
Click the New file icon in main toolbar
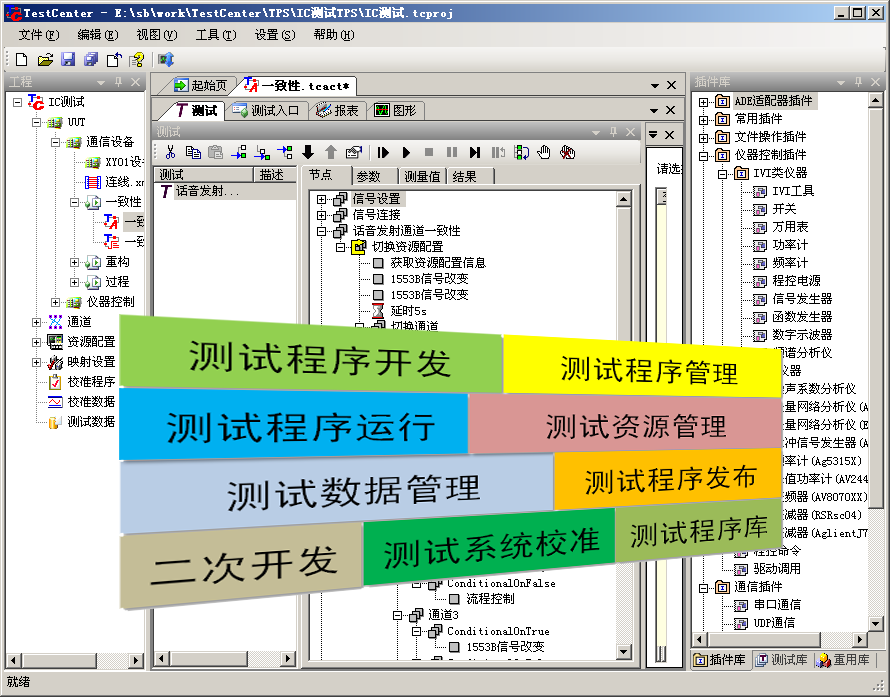pyautogui.click(x=21, y=60)
